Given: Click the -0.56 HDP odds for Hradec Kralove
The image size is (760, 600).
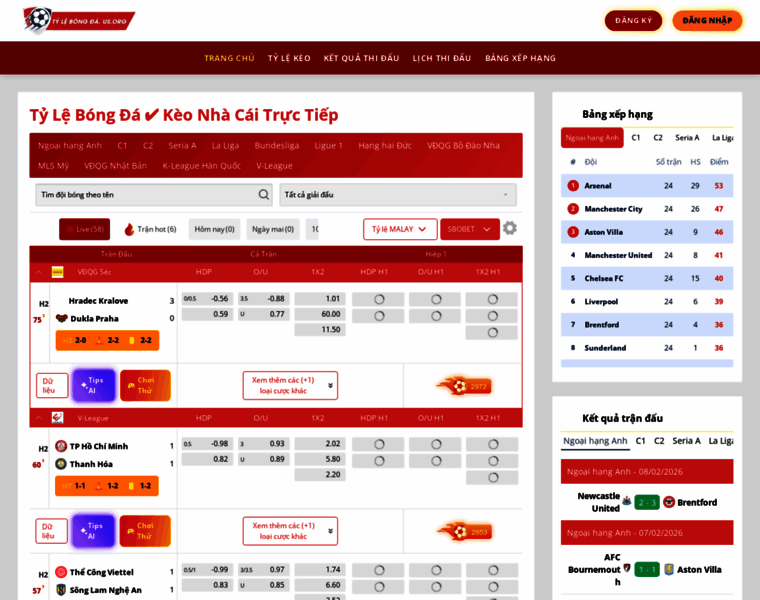Looking at the screenshot, I should [207, 299].
